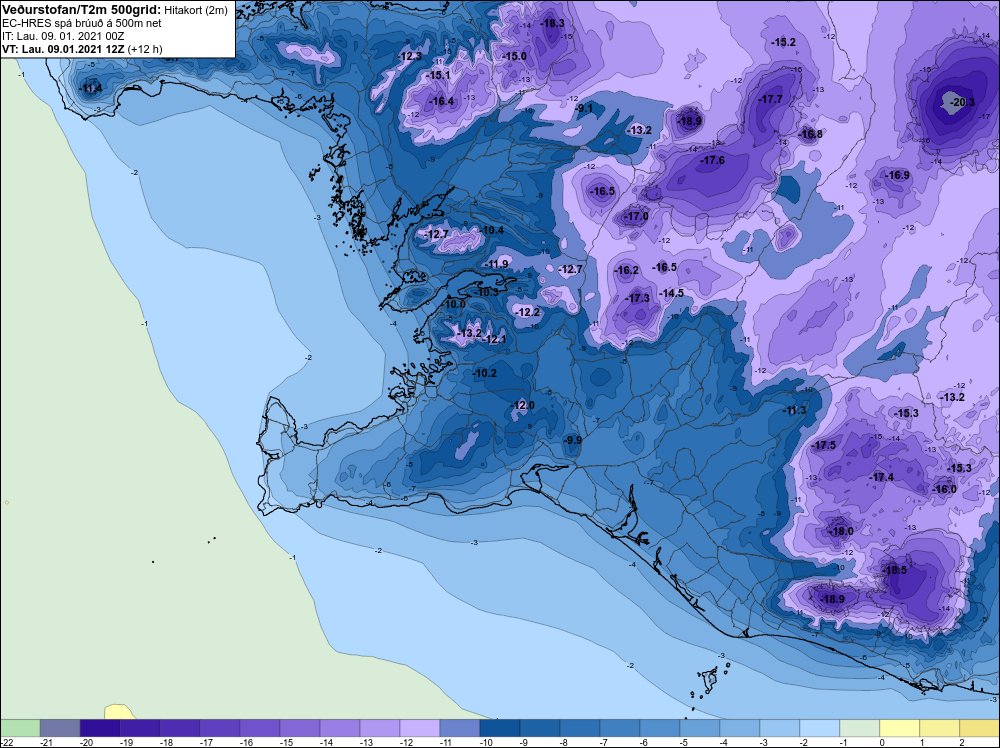Click the -16.2 temperature value

coord(626,270)
